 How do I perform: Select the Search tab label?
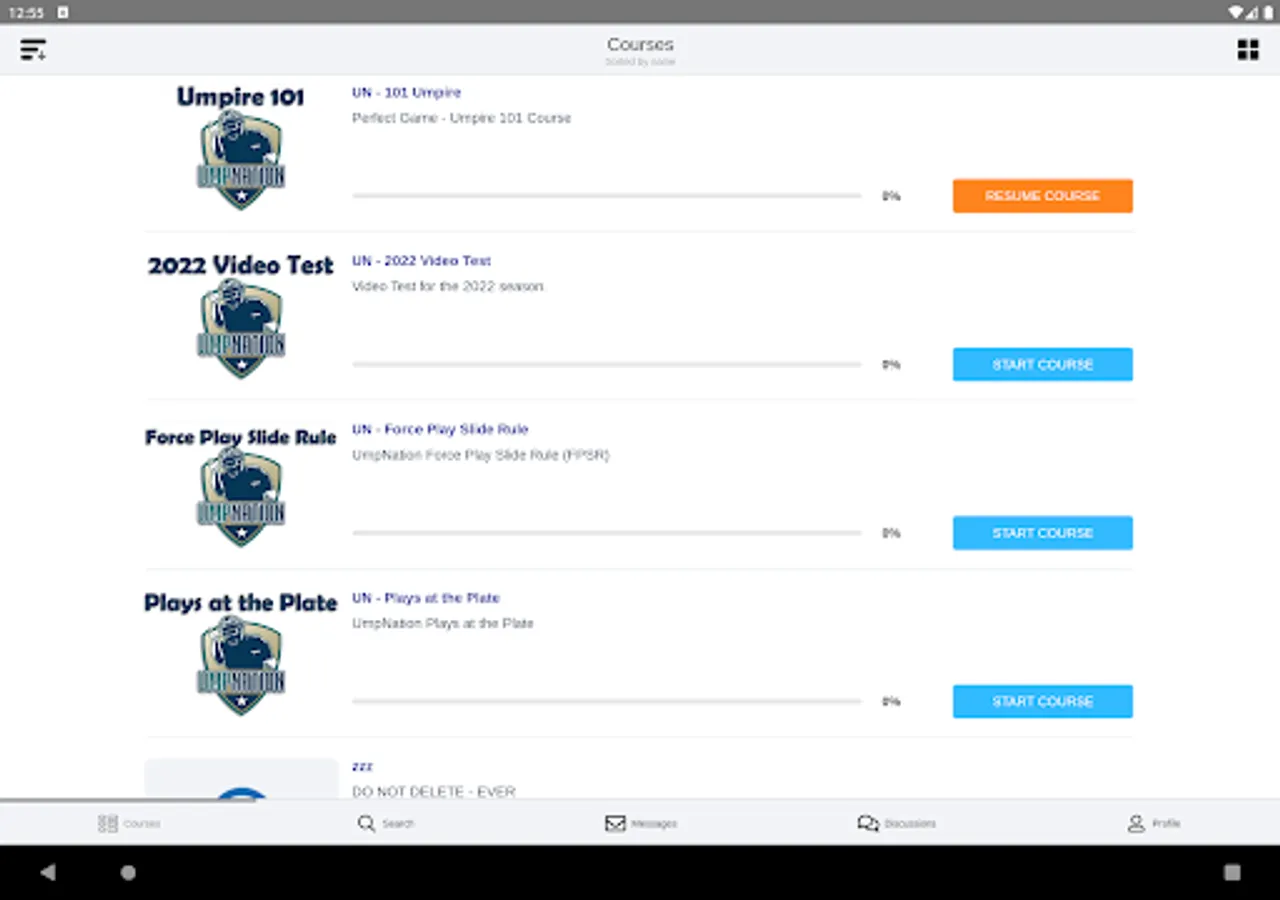pyautogui.click(x=398, y=824)
